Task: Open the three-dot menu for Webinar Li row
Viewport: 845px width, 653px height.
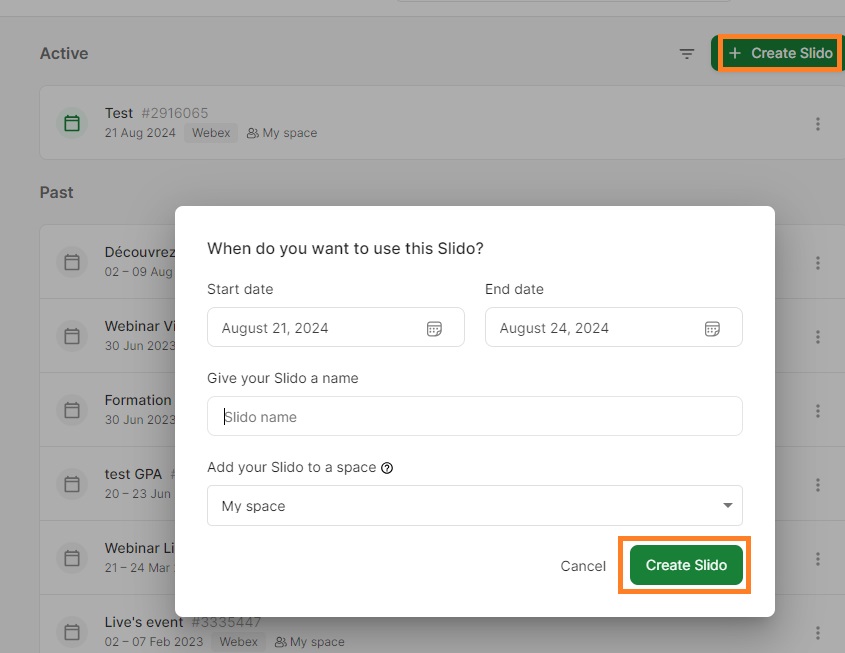Action: point(818,559)
